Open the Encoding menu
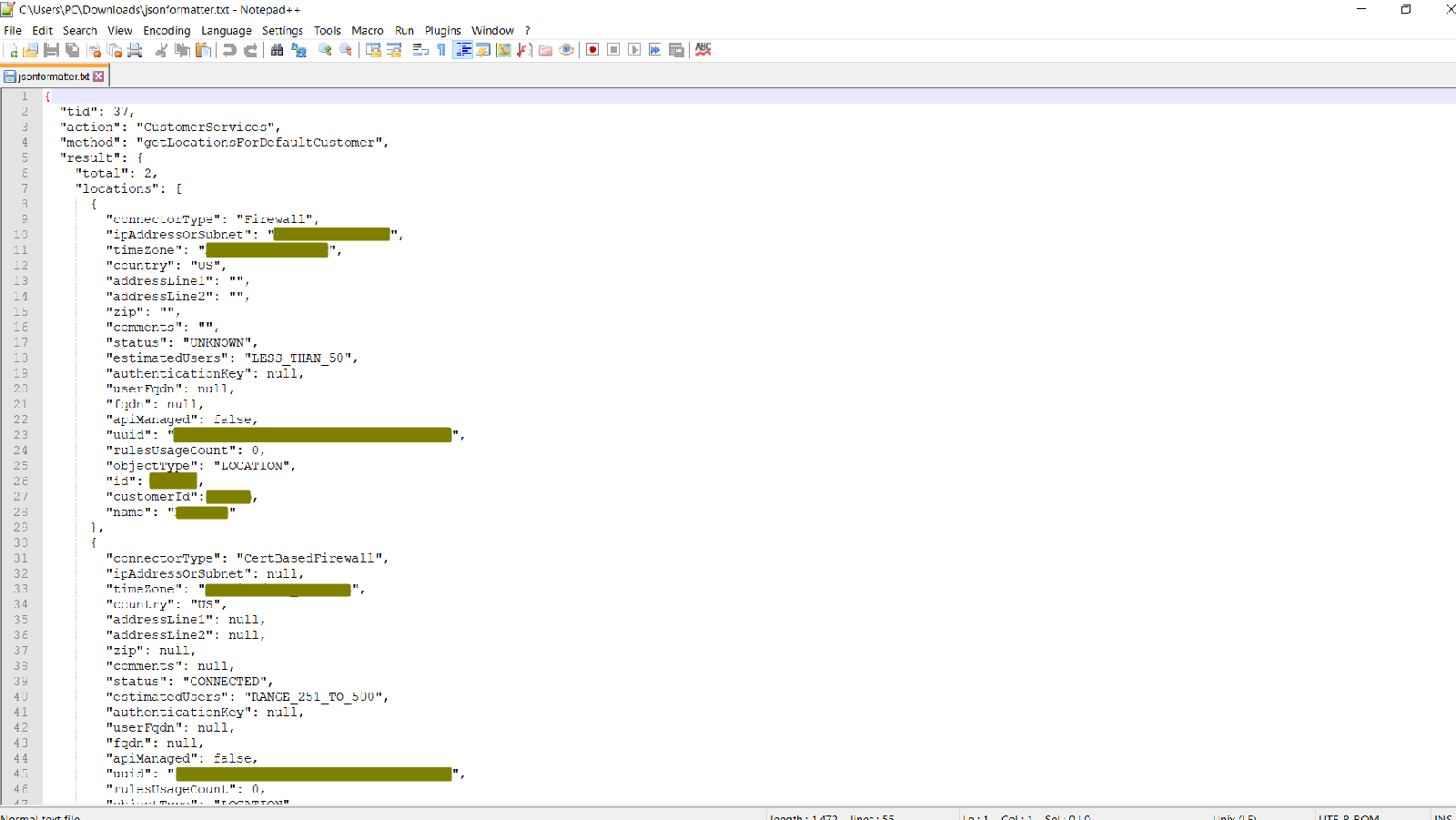 pos(167,31)
